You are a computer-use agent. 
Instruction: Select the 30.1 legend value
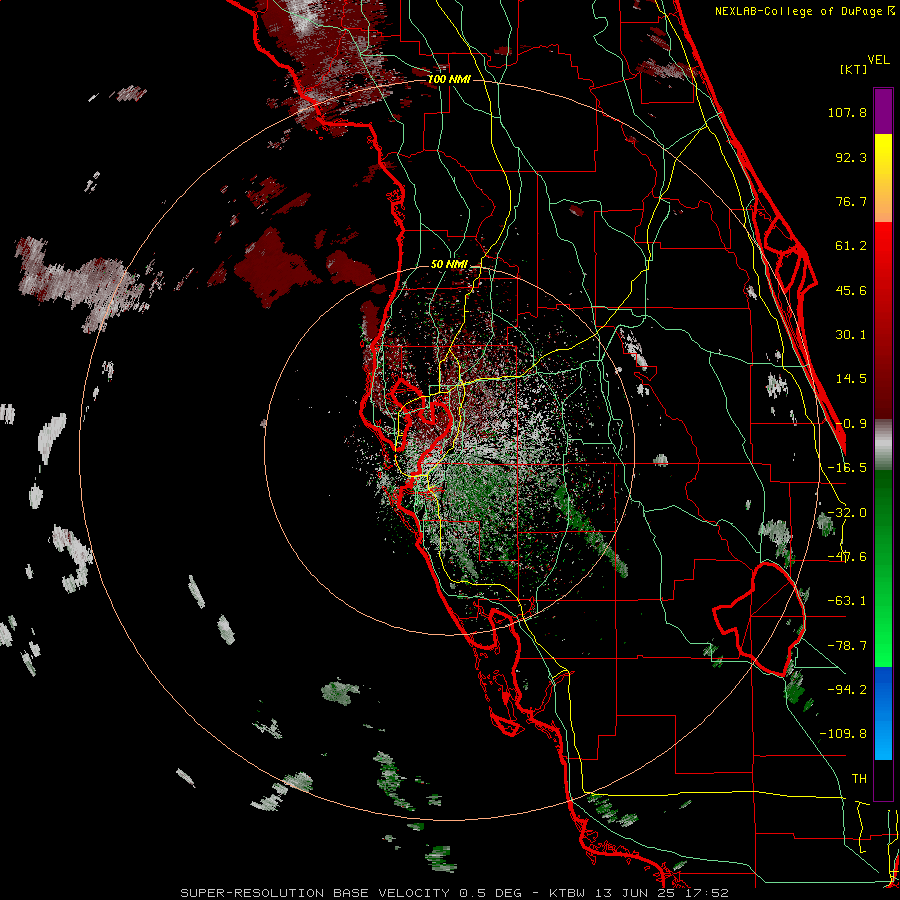click(x=851, y=335)
